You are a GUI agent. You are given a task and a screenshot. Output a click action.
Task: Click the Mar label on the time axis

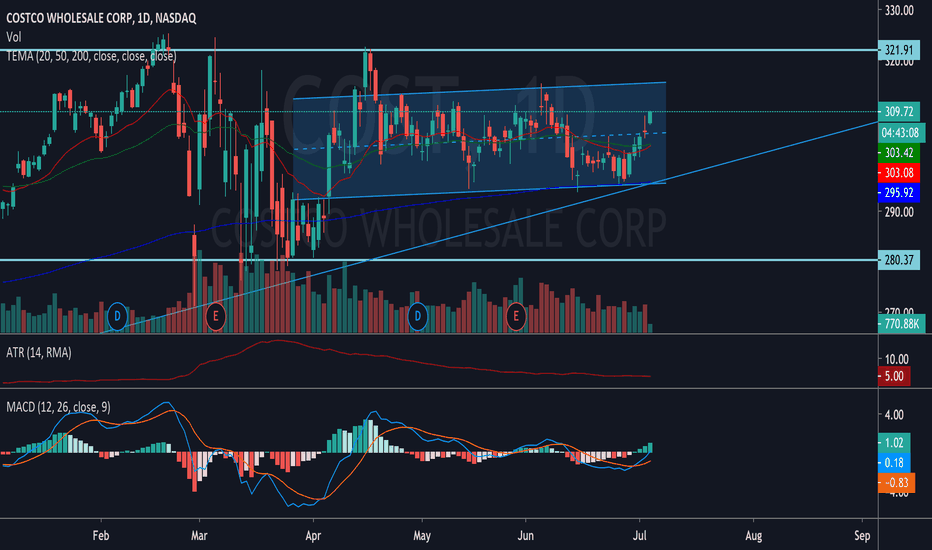pyautogui.click(x=199, y=535)
